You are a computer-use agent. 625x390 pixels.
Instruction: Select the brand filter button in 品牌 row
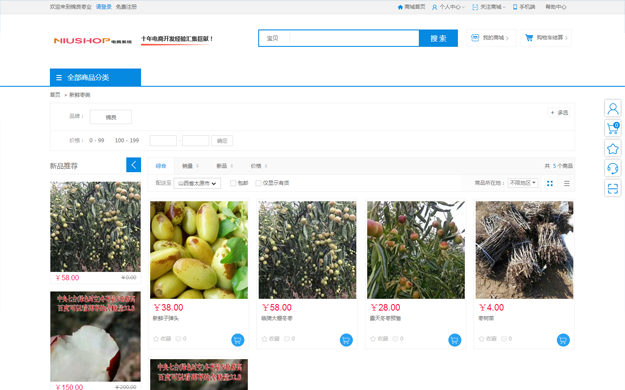tap(111, 117)
